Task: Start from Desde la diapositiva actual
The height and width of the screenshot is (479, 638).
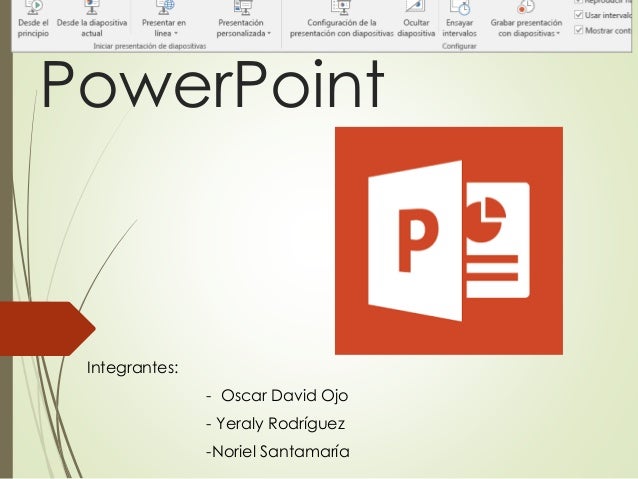Action: [92, 20]
